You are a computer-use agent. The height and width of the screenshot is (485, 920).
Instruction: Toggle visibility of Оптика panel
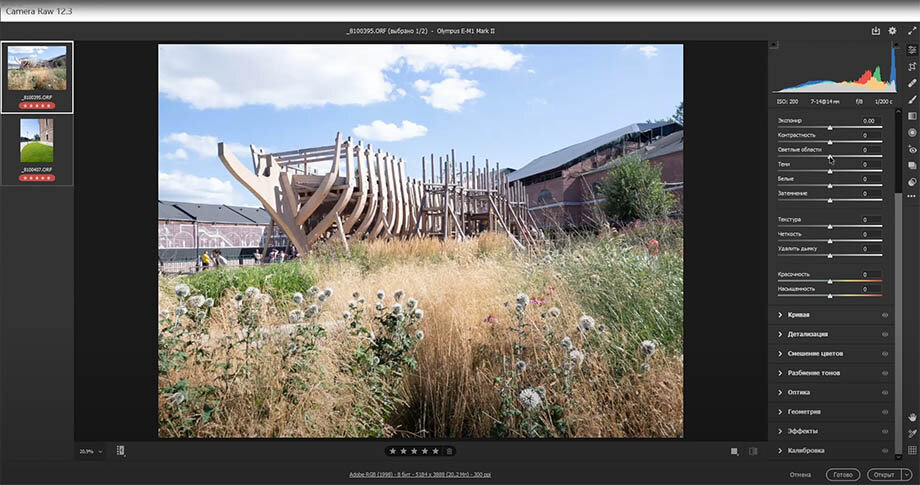coord(884,392)
